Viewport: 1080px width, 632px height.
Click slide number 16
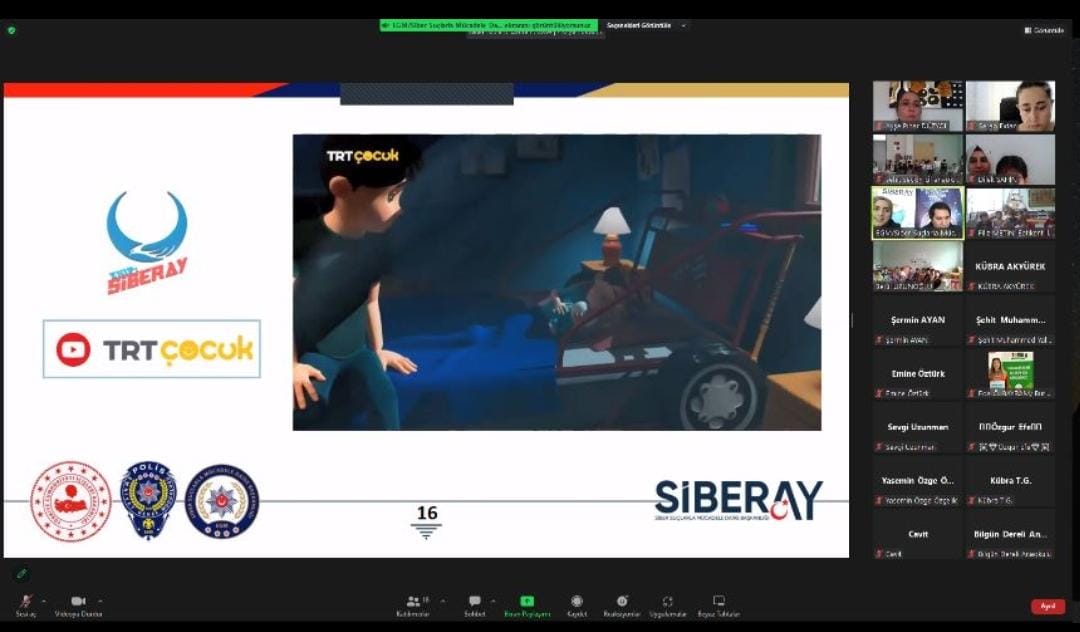tap(427, 513)
